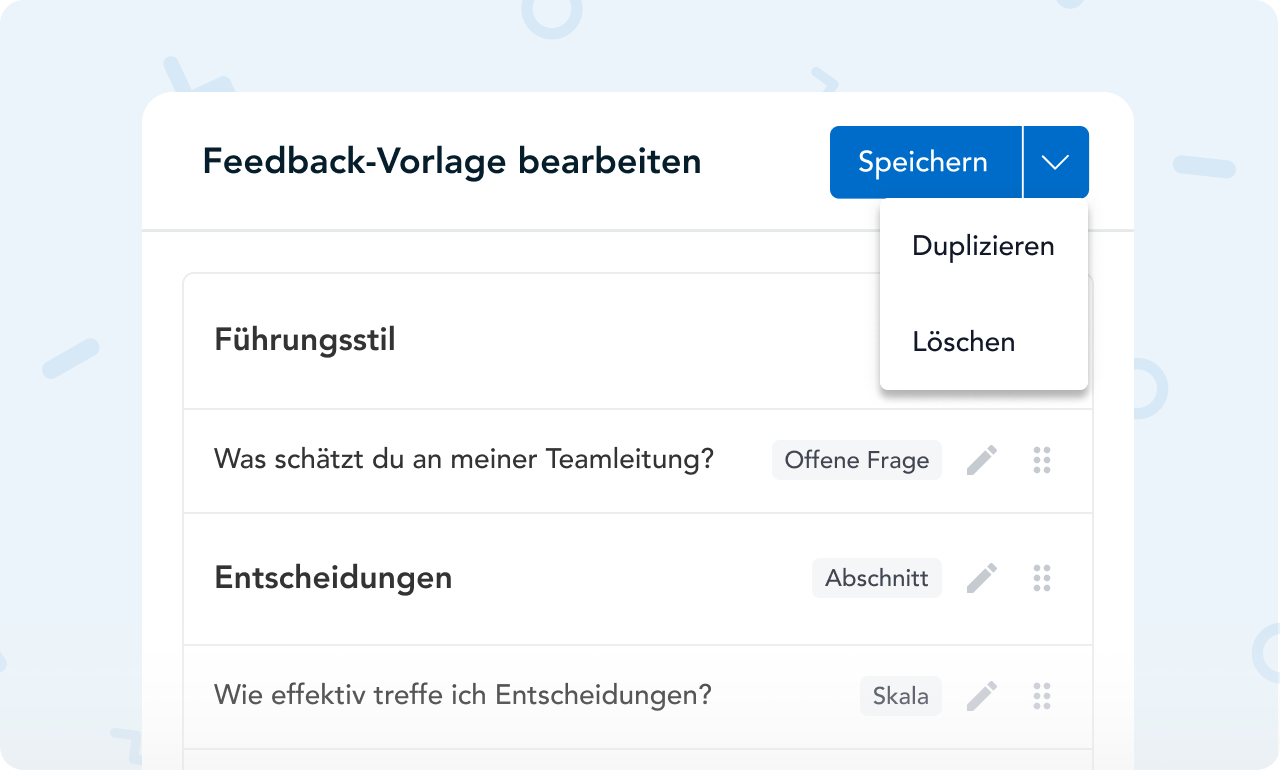Click the 'Feedback-Vorlage bearbeiten' page title
This screenshot has height=770, width=1280.
(x=452, y=162)
